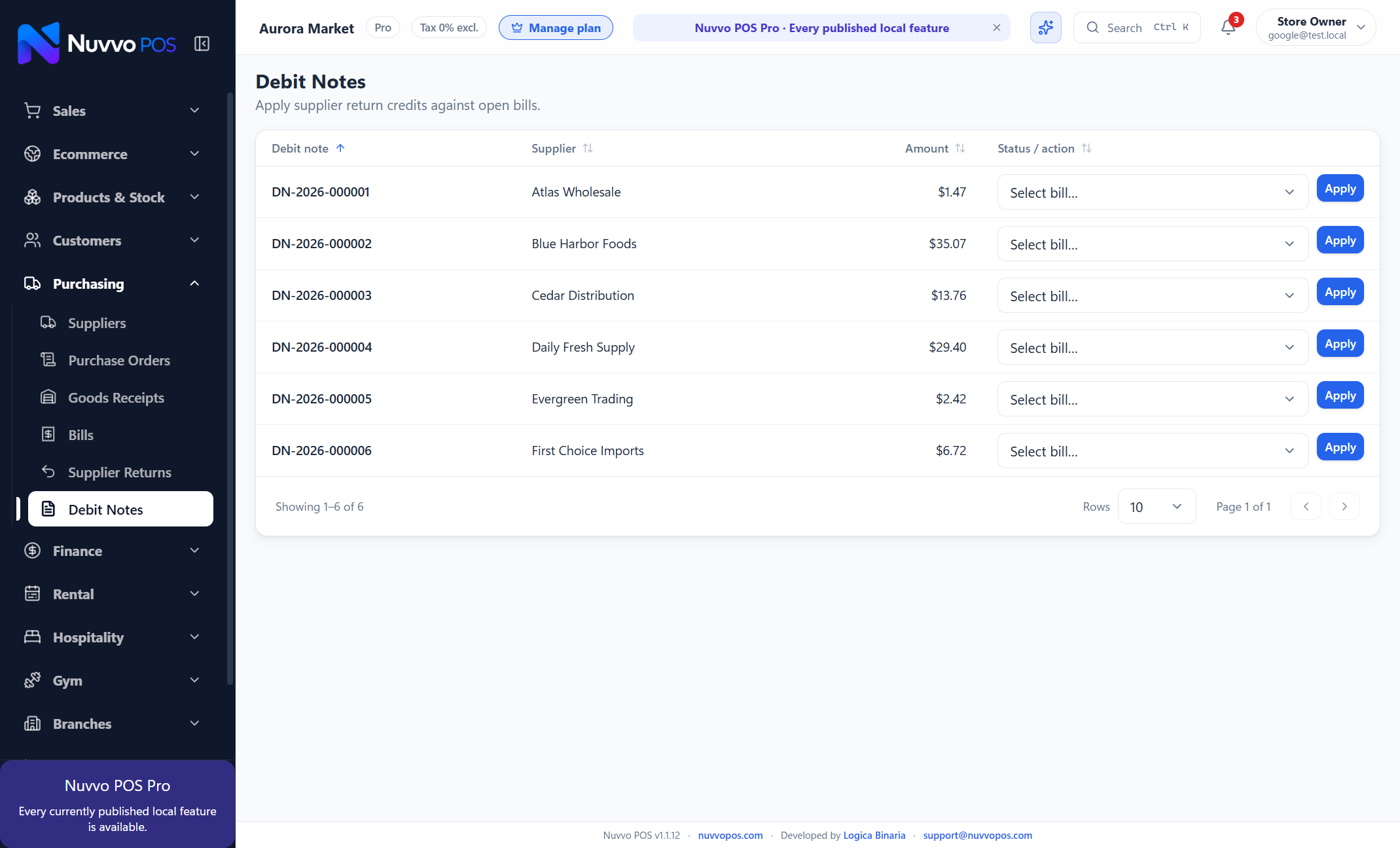1400x848 pixels.
Task: Click the Ecommerce globe icon
Action: point(32,154)
